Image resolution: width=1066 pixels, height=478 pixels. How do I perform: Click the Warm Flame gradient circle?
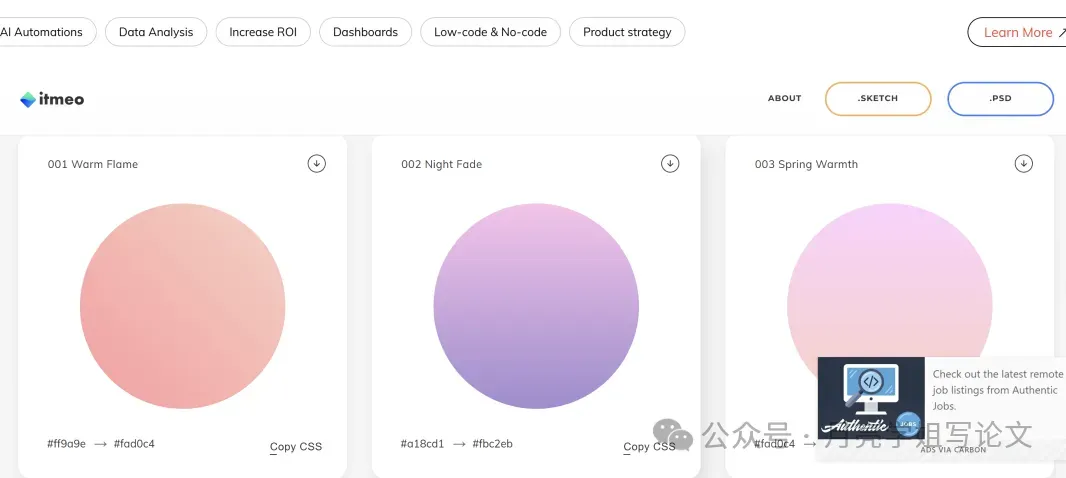[x=182, y=306]
